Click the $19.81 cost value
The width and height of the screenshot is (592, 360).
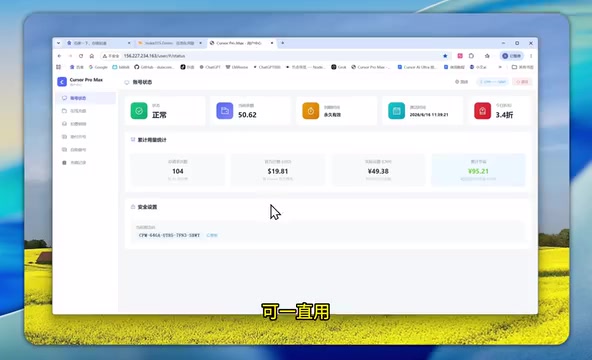click(x=278, y=171)
